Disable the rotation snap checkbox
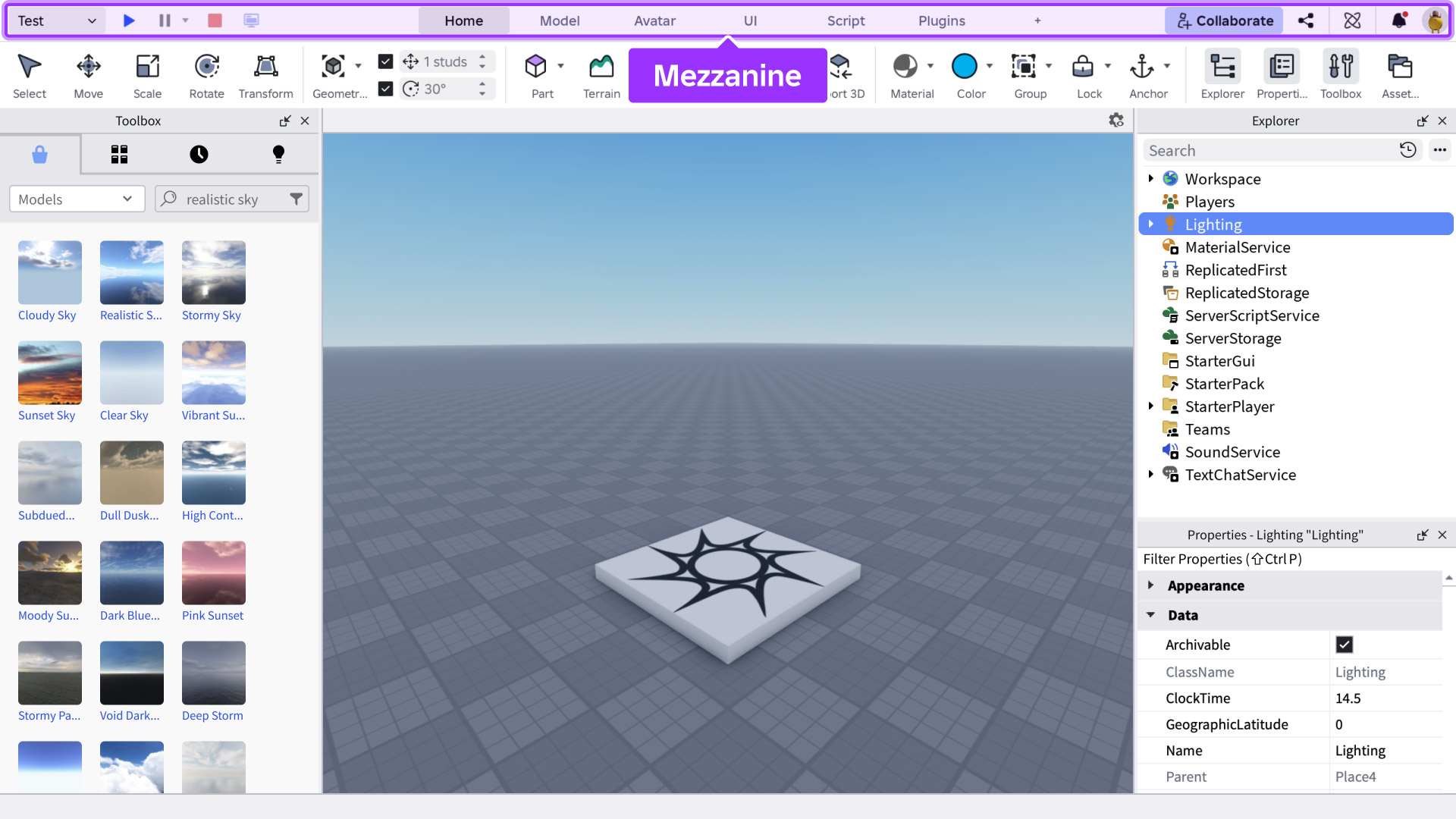 [x=385, y=89]
